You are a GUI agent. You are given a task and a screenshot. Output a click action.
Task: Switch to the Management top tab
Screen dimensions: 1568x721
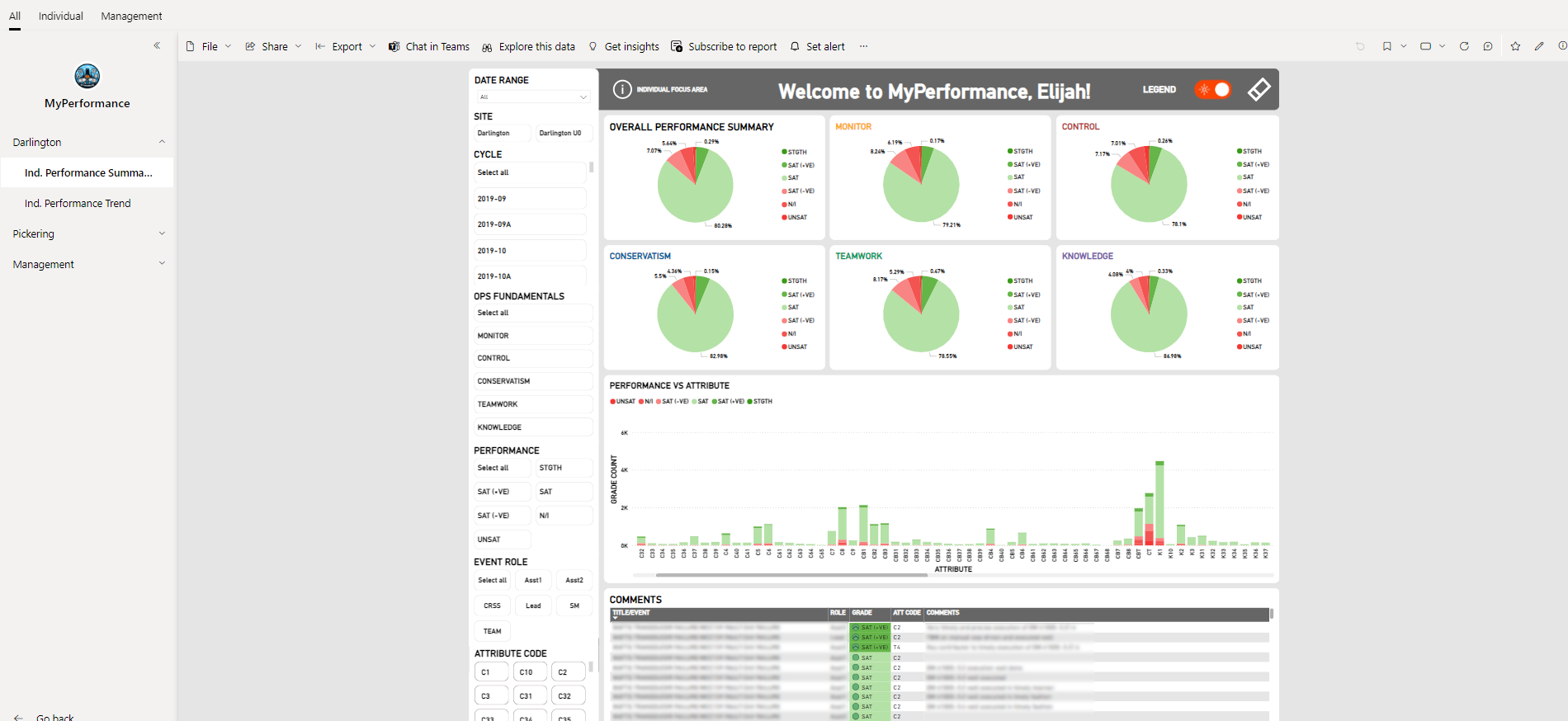tap(131, 16)
